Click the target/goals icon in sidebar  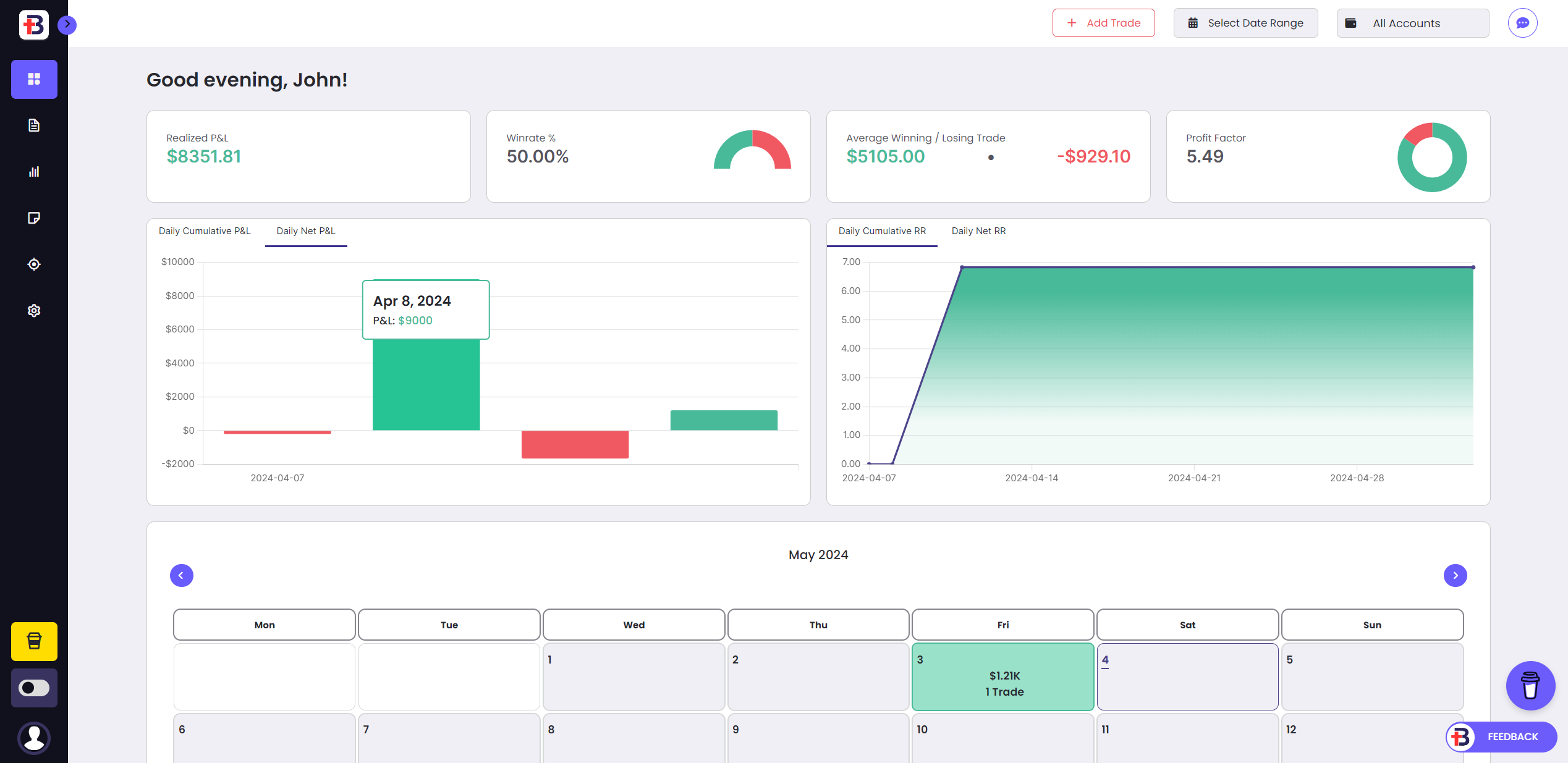click(33, 264)
